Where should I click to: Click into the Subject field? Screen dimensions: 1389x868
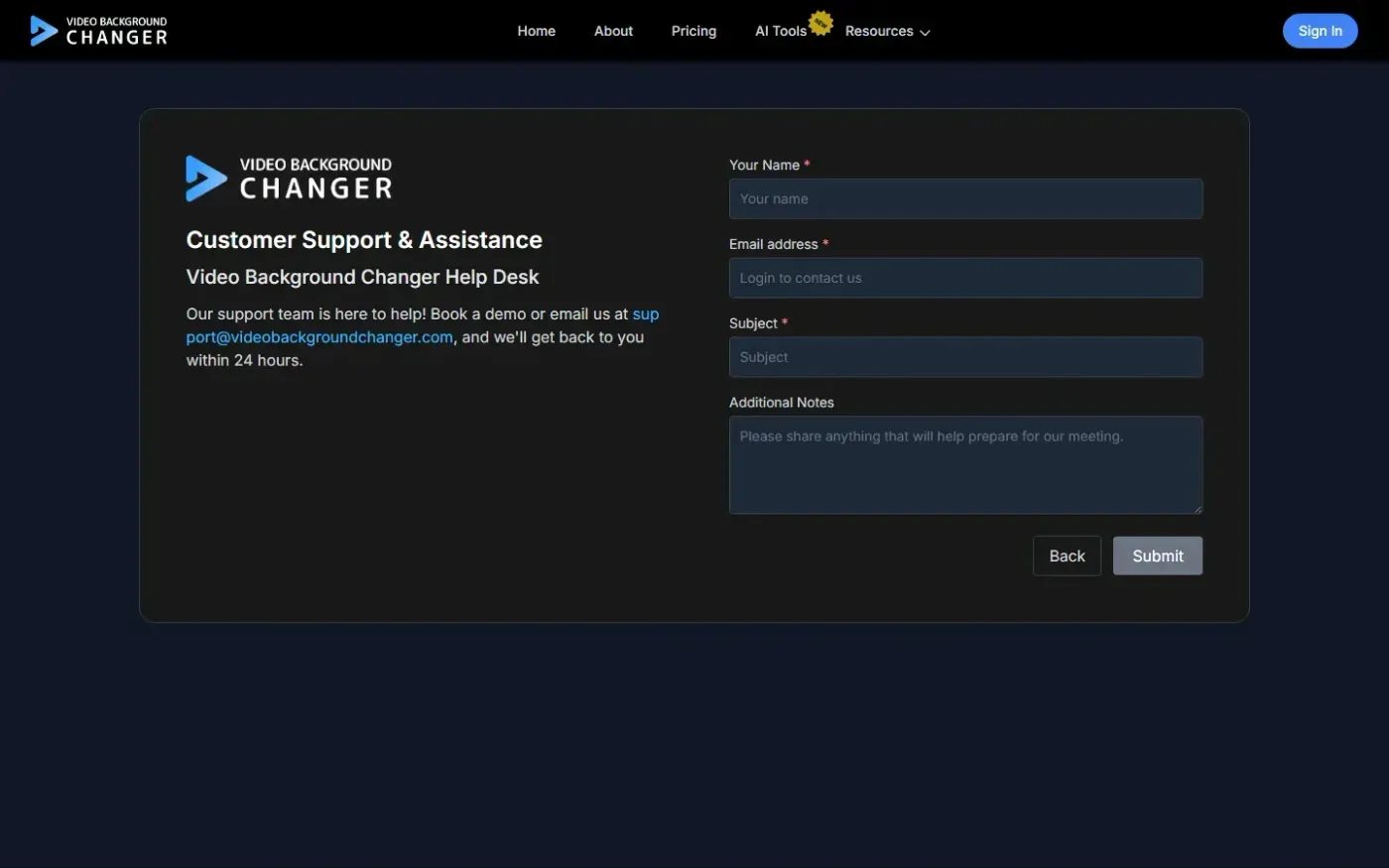965,357
